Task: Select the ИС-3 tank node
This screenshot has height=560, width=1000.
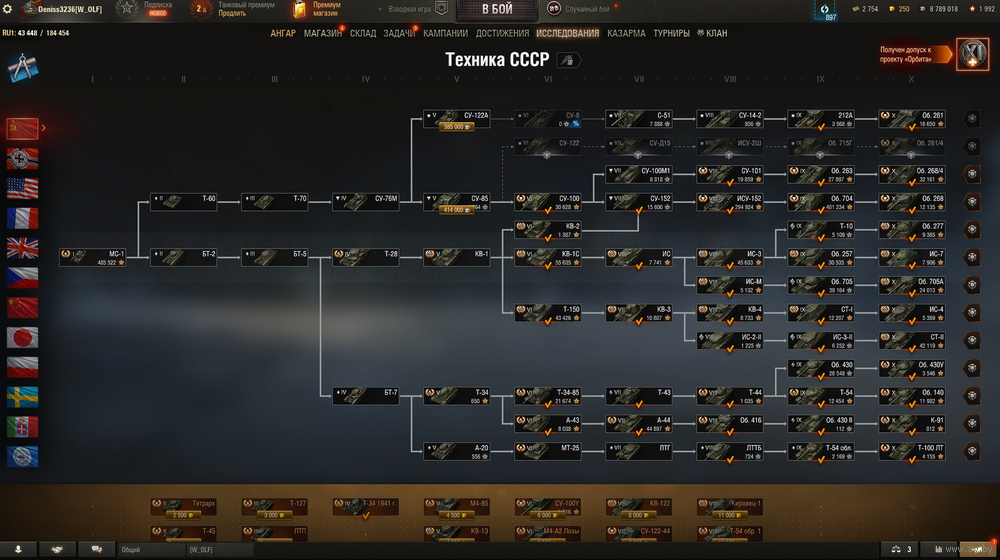Action: (730, 257)
